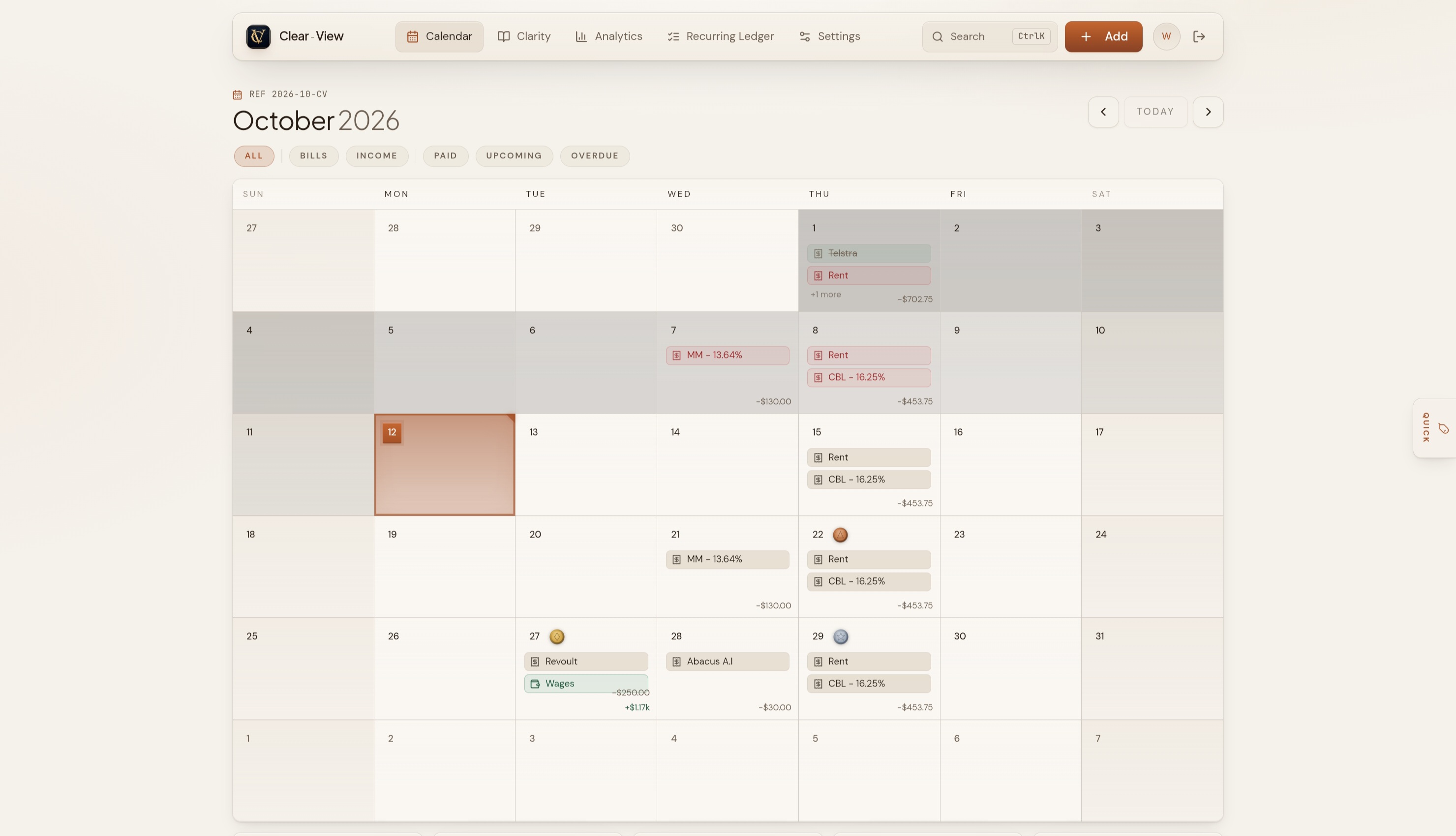Viewport: 1456px width, 836px height.
Task: Filter by BILLS
Action: 313,156
